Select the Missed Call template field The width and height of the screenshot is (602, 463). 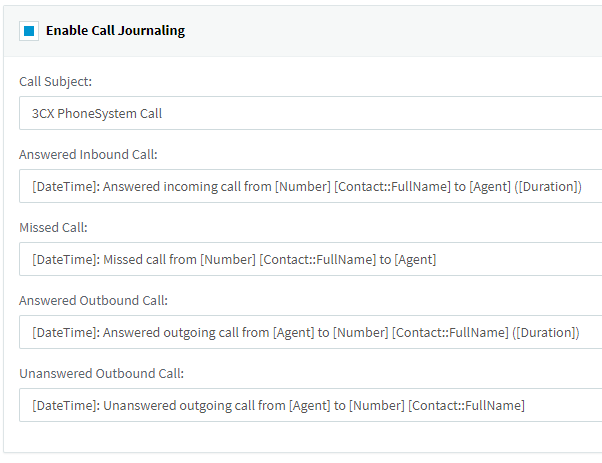click(x=310, y=259)
